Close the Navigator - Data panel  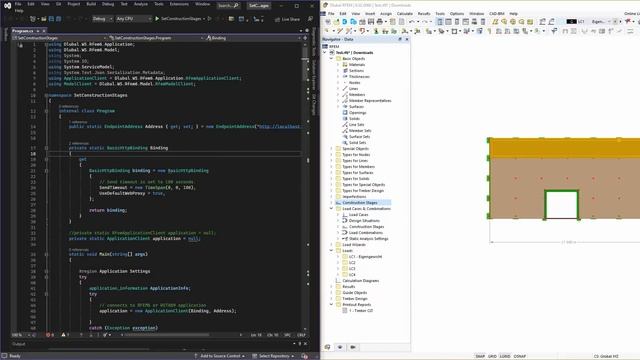point(407,39)
